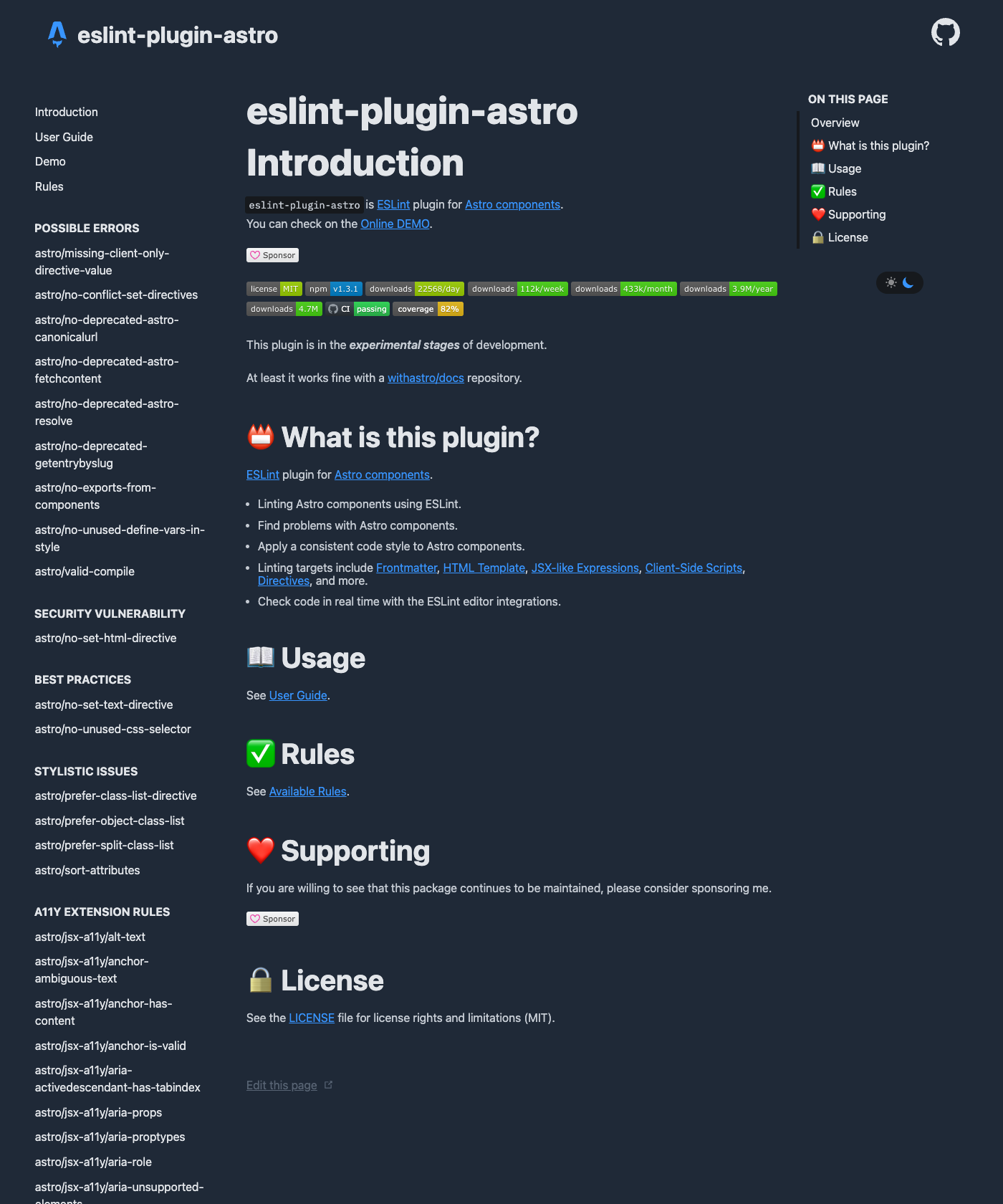Click the Edit this page link
This screenshot has width=1003, height=1204.
281,1085
